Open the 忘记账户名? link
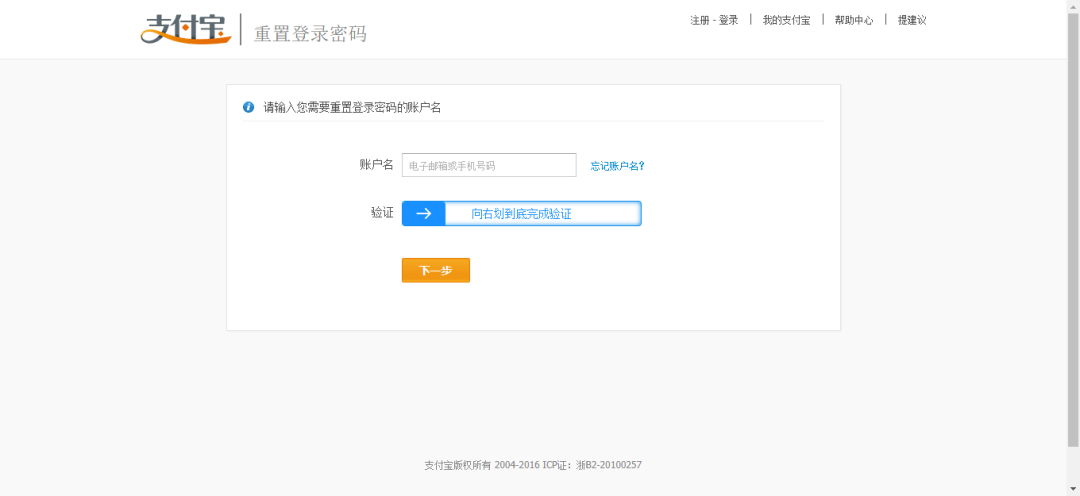1080x496 pixels. tap(617, 166)
